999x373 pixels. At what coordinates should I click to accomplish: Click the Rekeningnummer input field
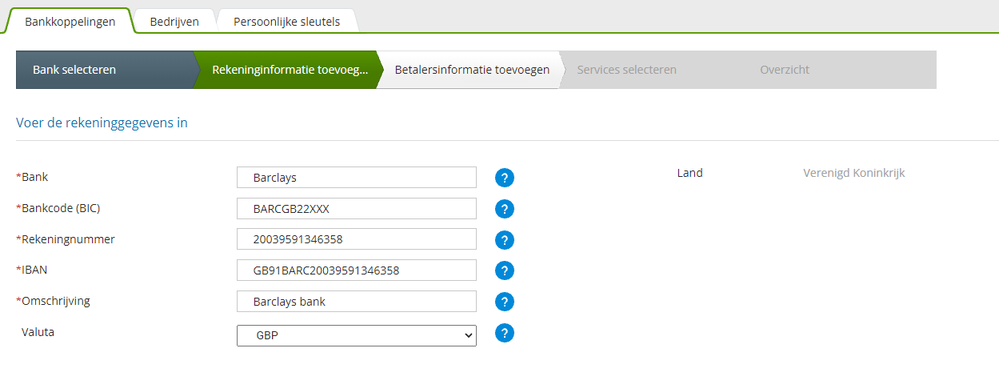click(x=357, y=239)
